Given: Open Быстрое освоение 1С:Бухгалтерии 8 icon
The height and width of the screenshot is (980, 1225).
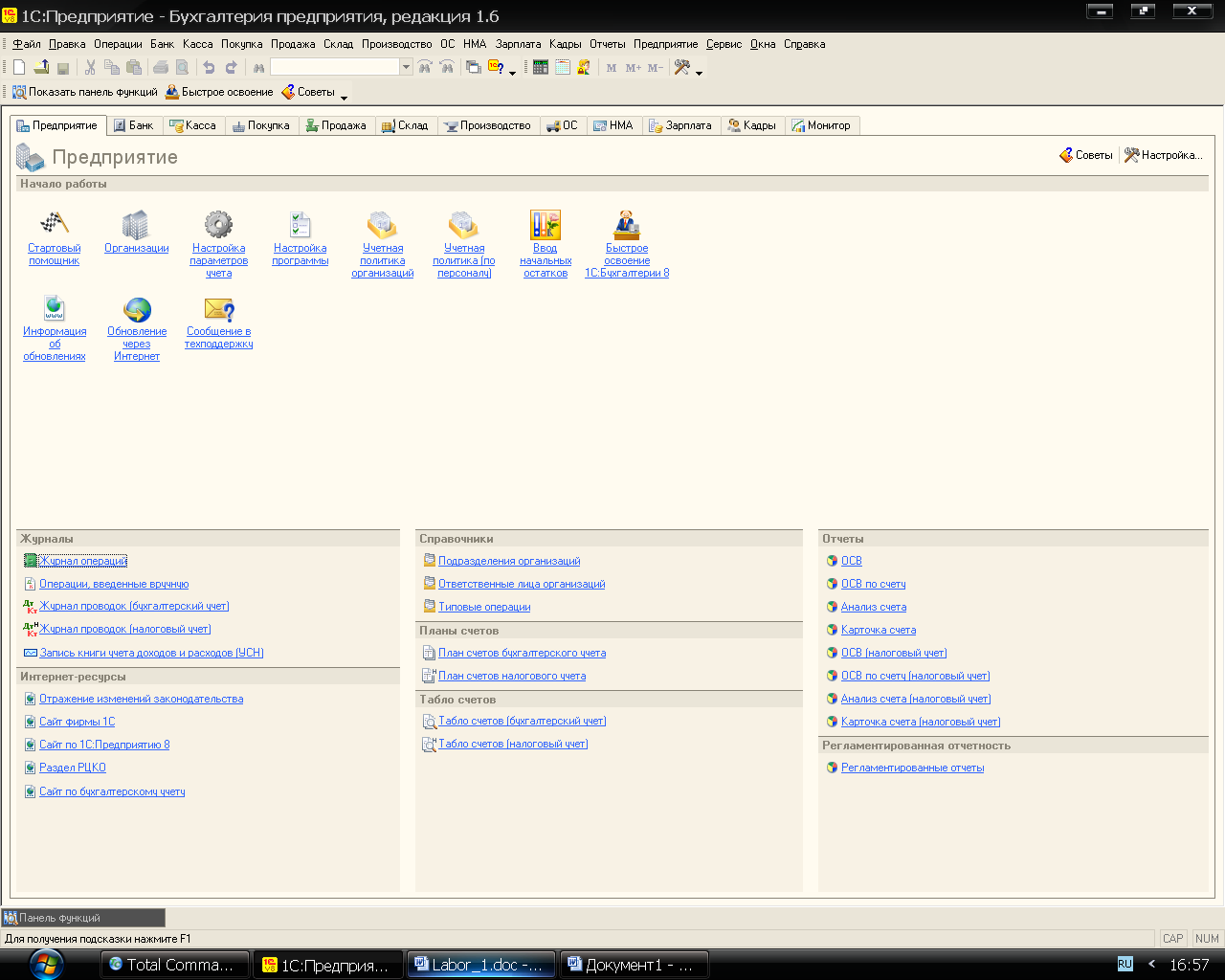Looking at the screenshot, I should [x=627, y=225].
